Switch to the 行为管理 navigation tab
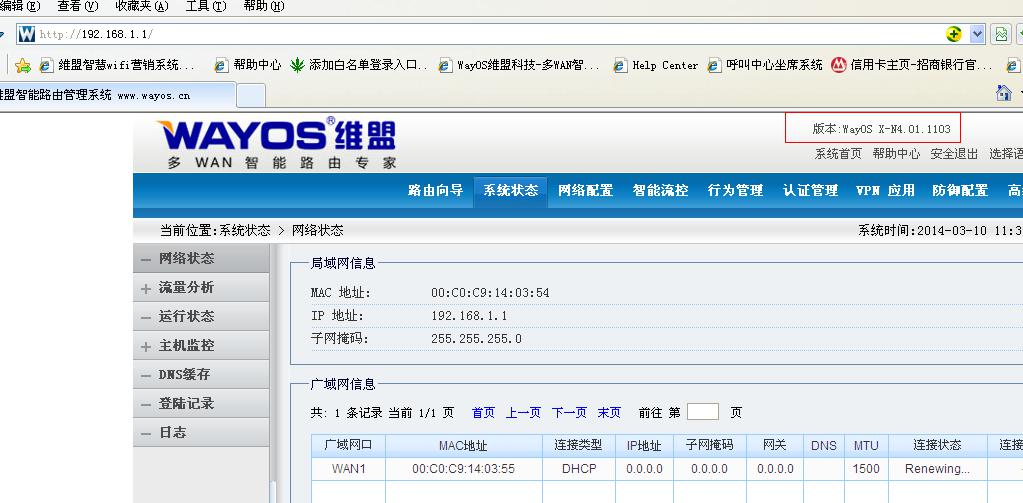1023x503 pixels. [735, 190]
